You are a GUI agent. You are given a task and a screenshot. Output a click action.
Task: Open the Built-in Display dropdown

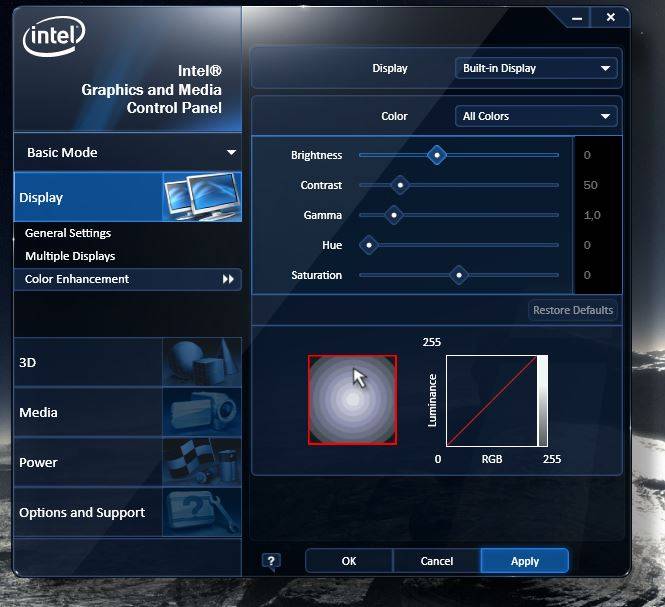(x=536, y=68)
